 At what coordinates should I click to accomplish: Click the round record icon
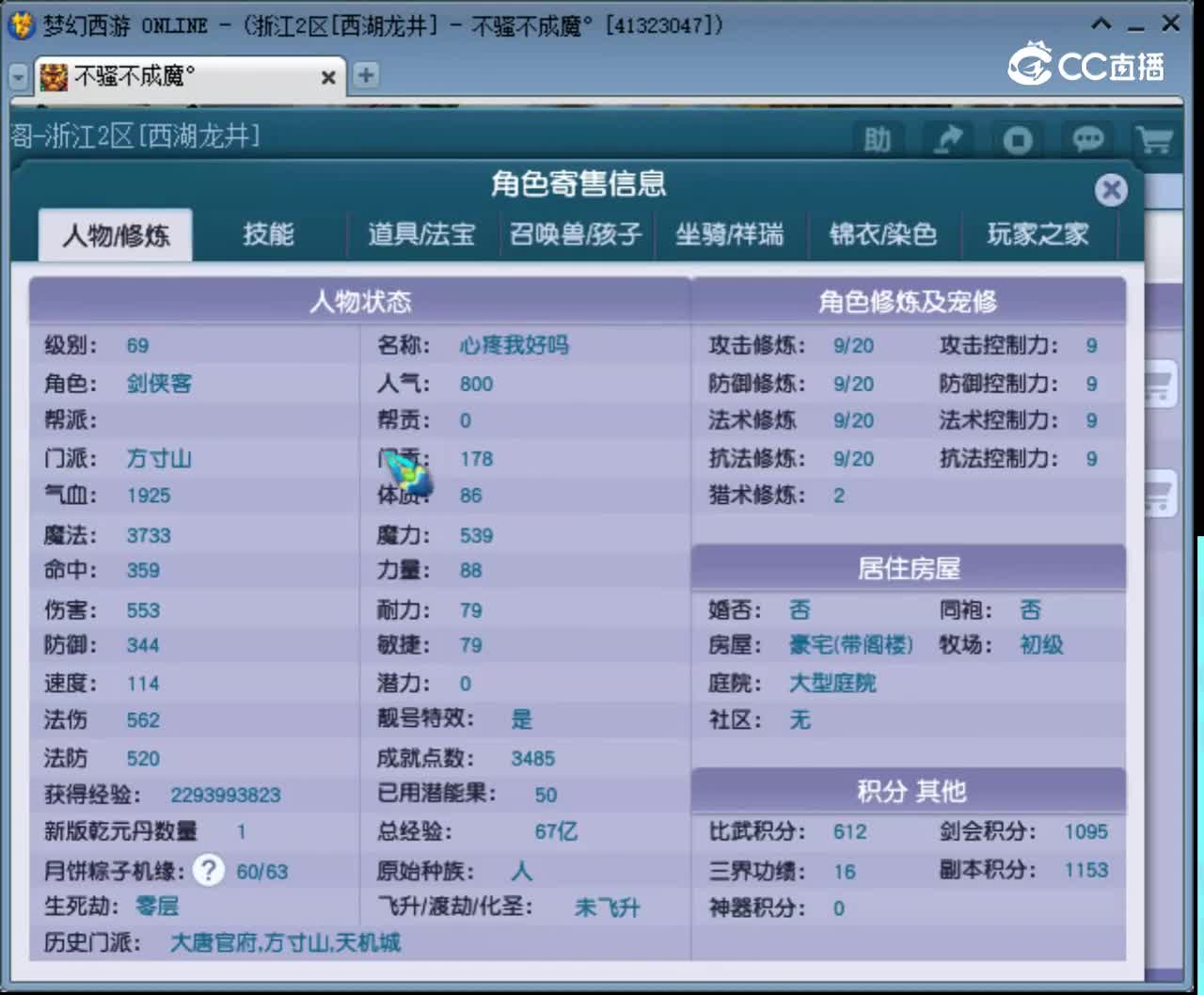coord(1017,140)
